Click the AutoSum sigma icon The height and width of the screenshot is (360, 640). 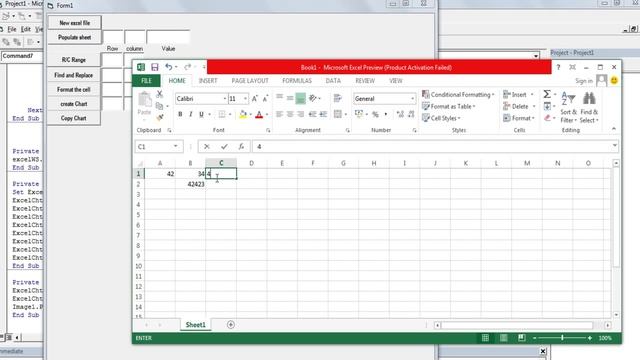coord(547,95)
